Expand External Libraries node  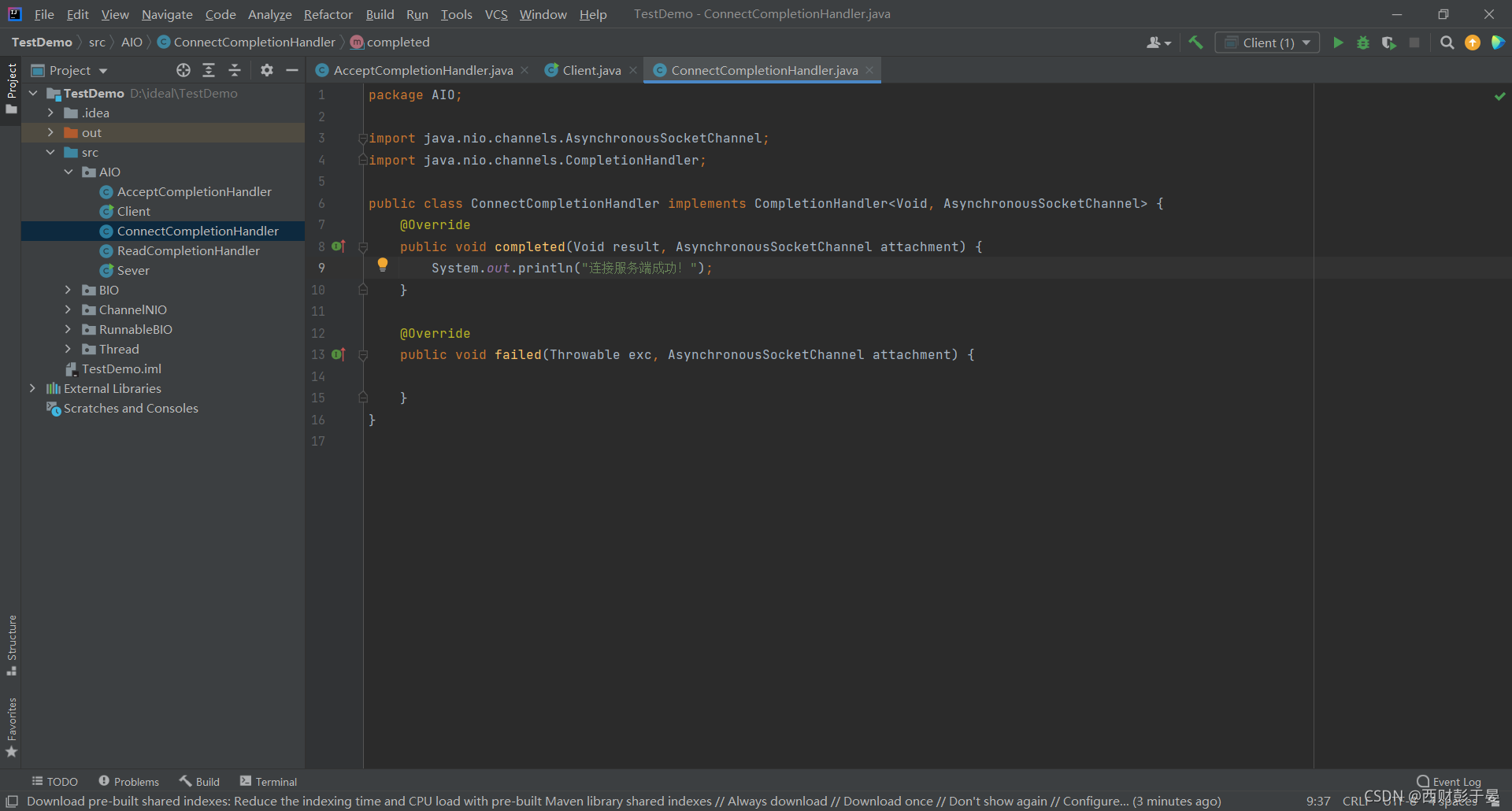33,388
